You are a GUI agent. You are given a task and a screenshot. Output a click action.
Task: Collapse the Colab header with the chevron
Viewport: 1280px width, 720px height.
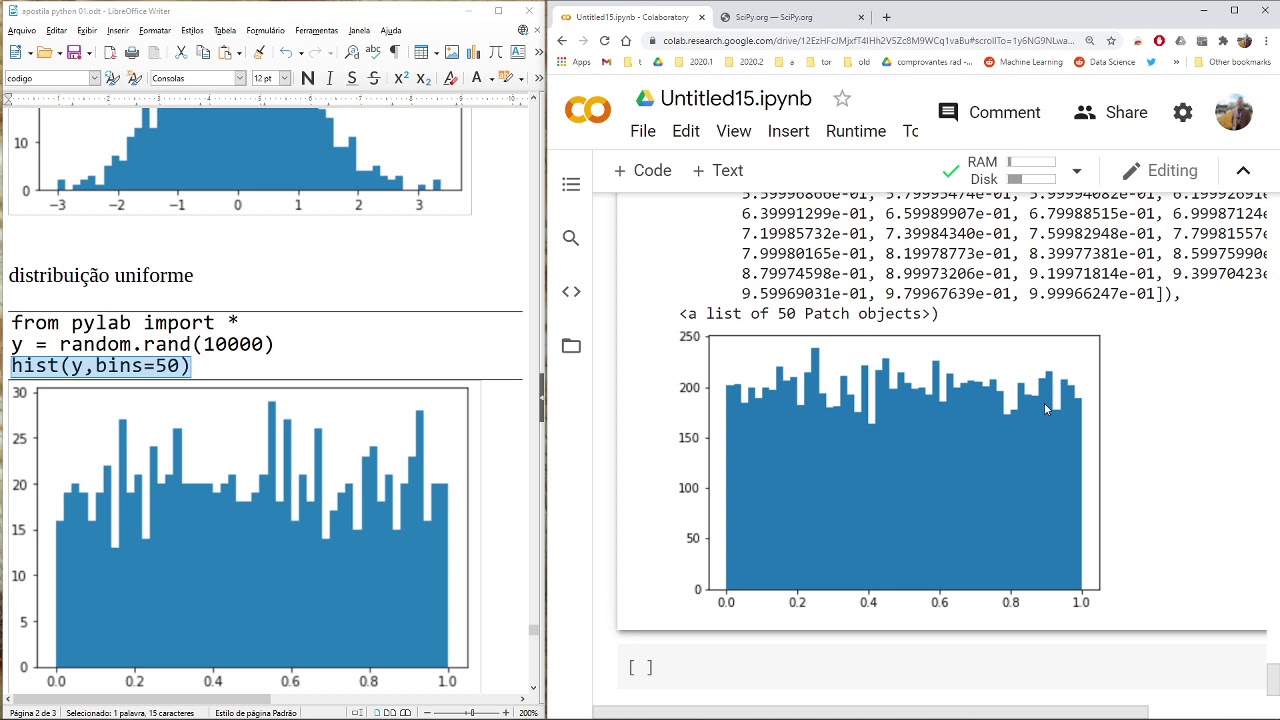click(x=1243, y=171)
